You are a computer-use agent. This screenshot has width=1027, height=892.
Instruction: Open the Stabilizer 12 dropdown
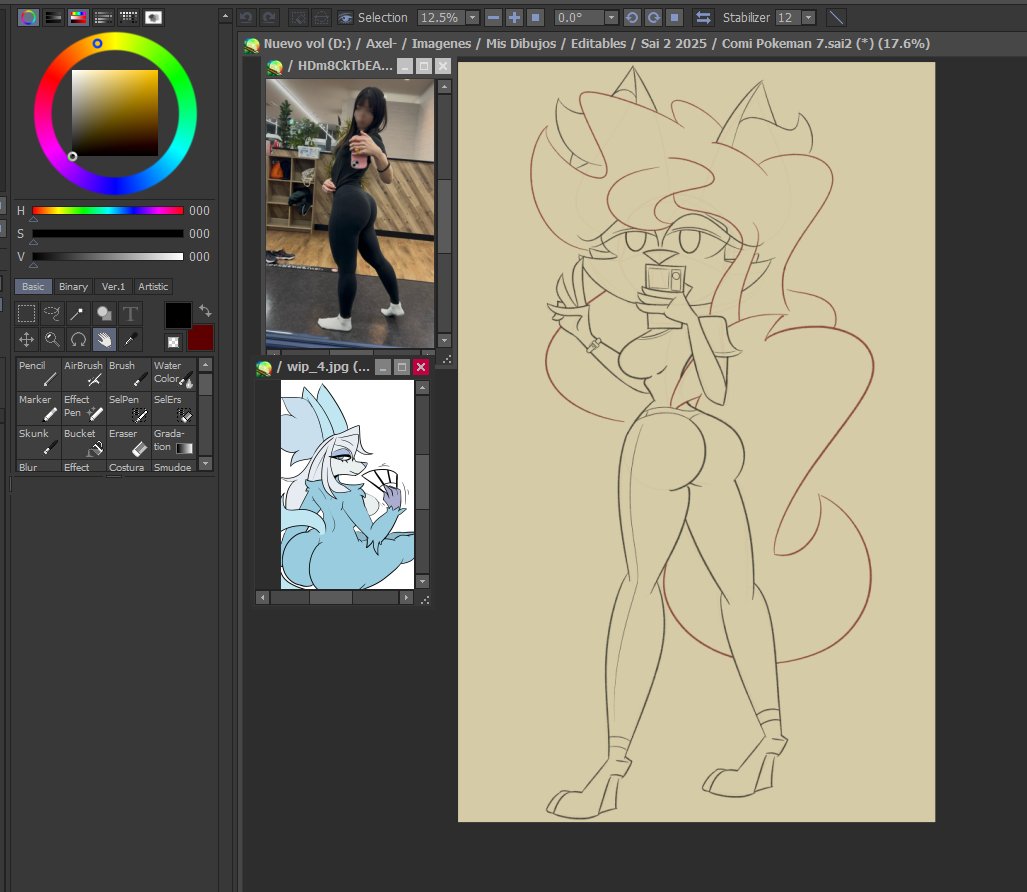(809, 18)
